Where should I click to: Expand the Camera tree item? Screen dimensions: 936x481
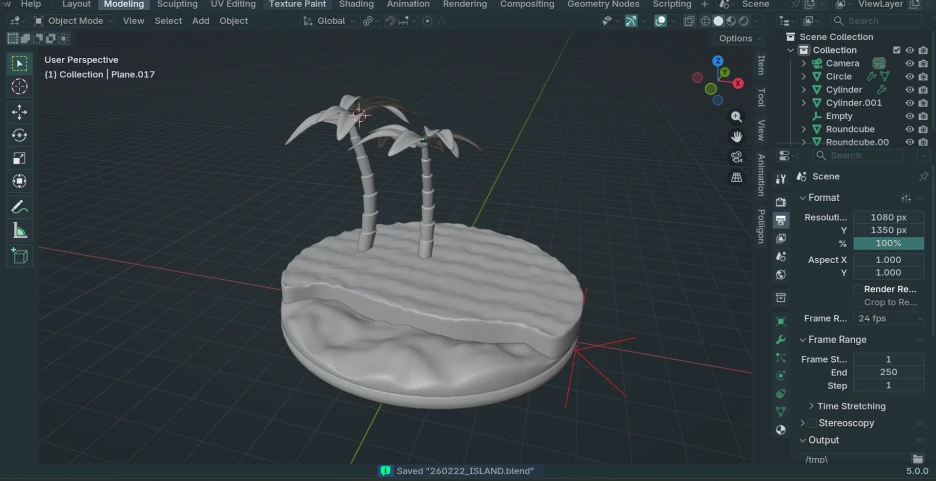(803, 63)
